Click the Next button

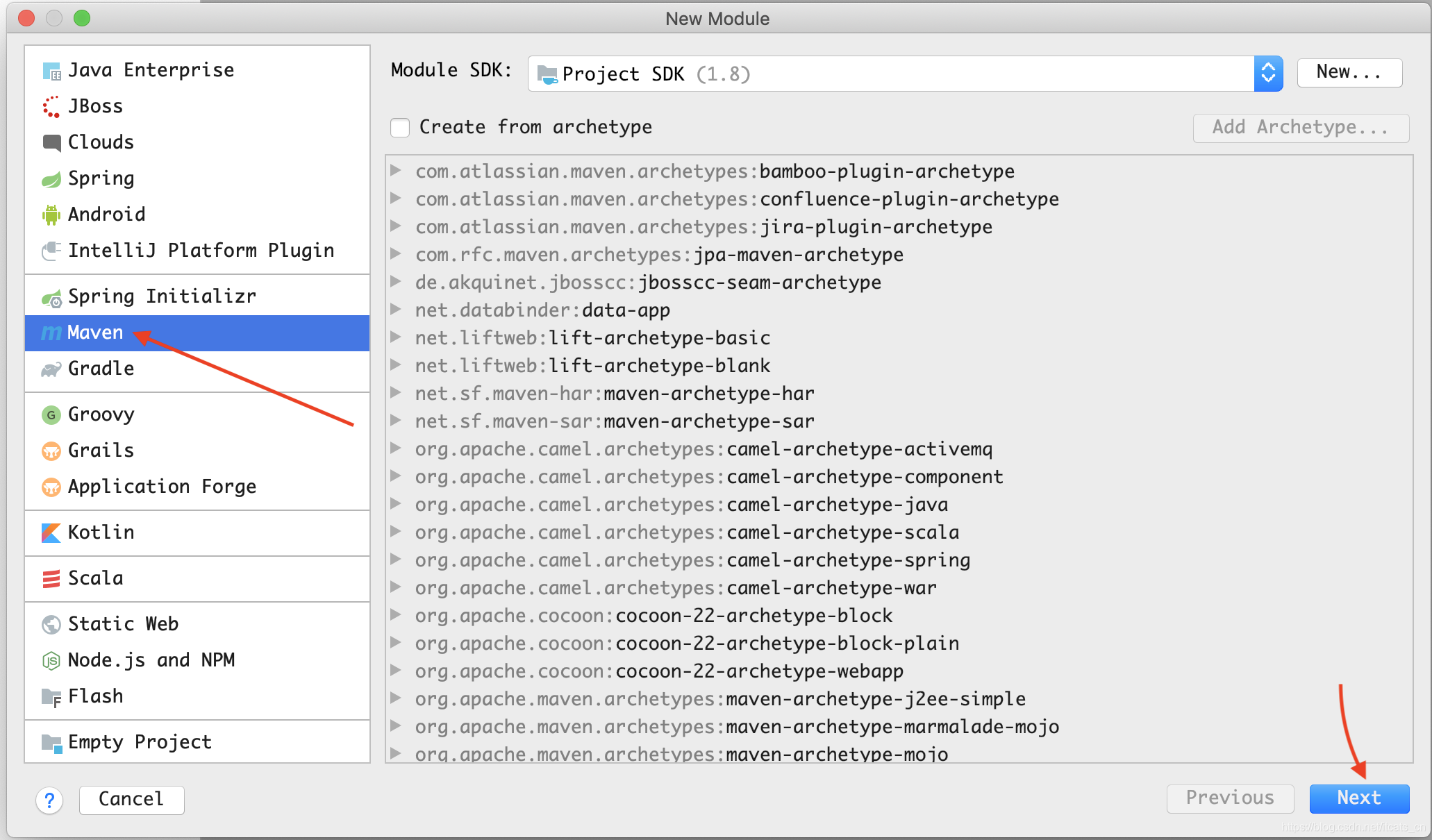pyautogui.click(x=1358, y=798)
